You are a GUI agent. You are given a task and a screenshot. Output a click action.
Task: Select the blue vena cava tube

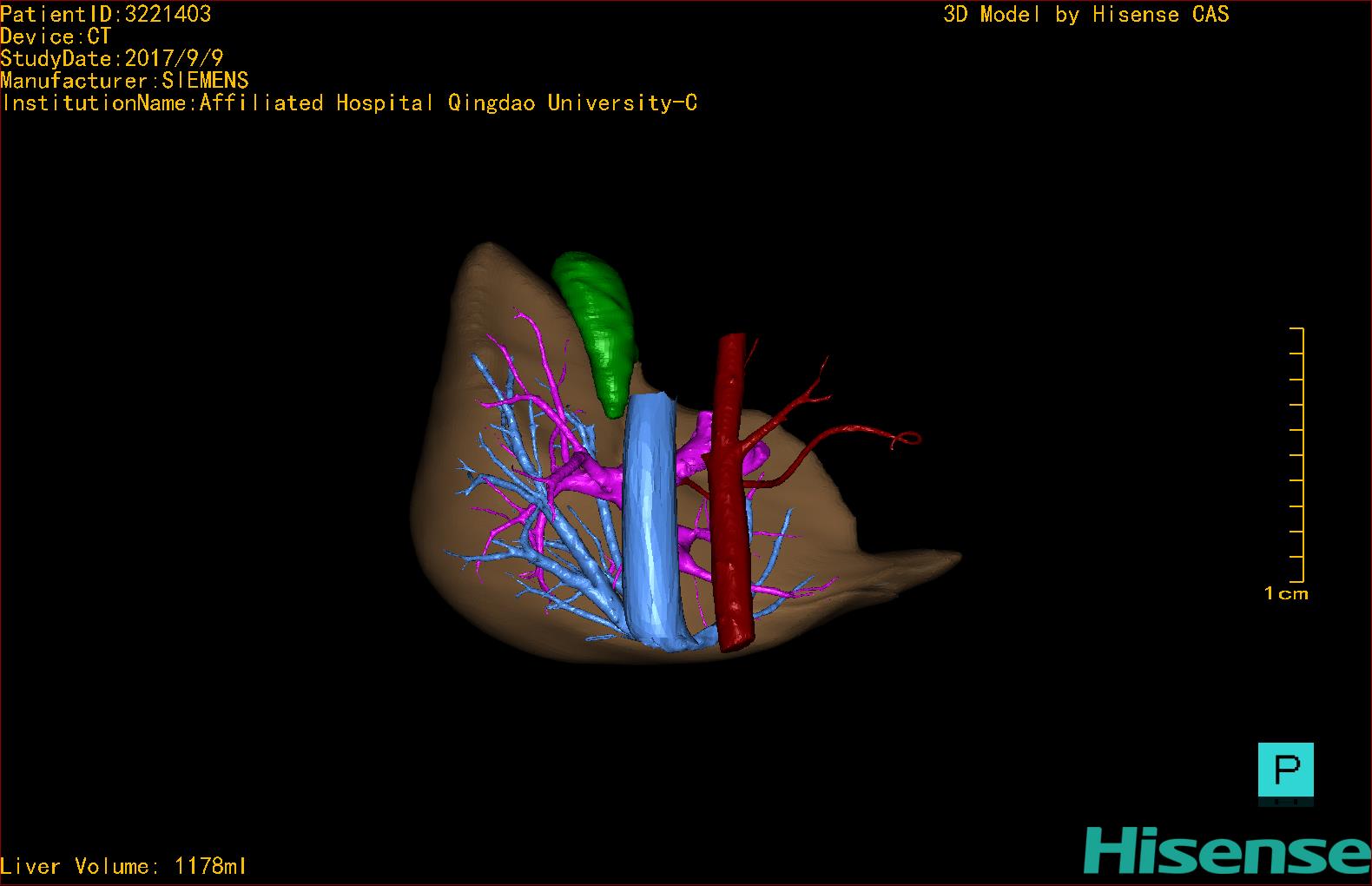(x=650, y=521)
